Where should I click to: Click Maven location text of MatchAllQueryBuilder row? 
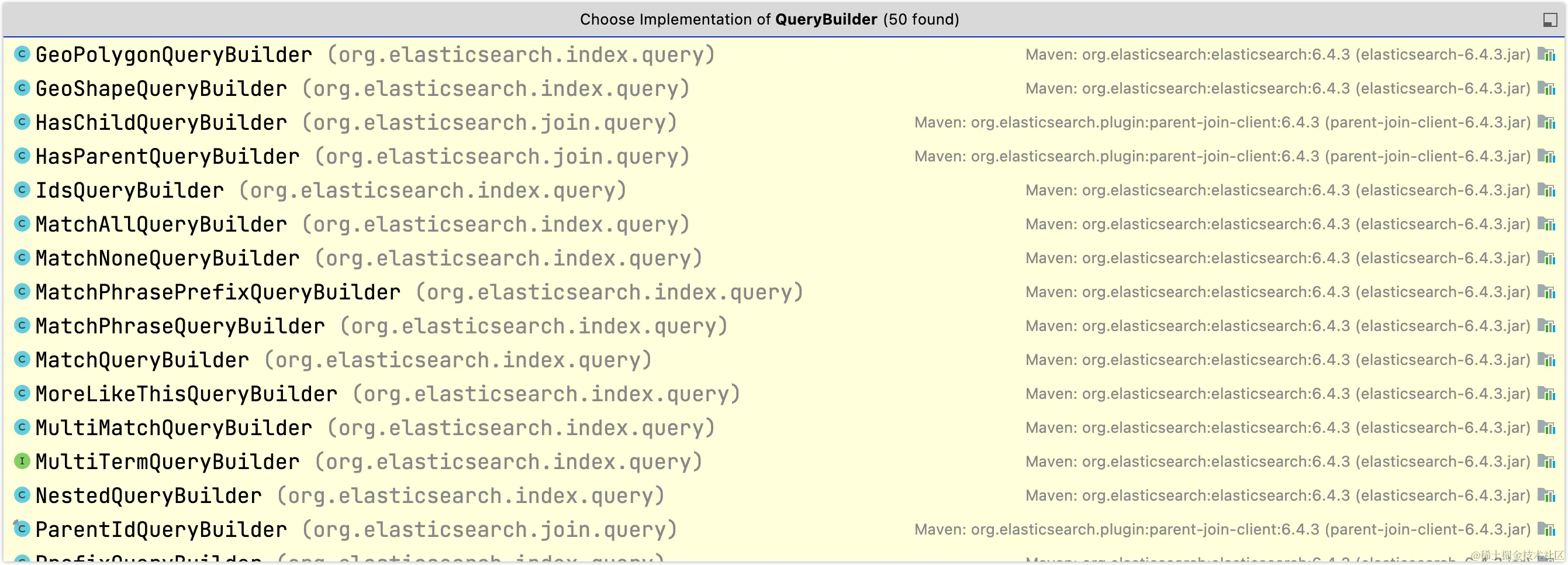[1277, 224]
